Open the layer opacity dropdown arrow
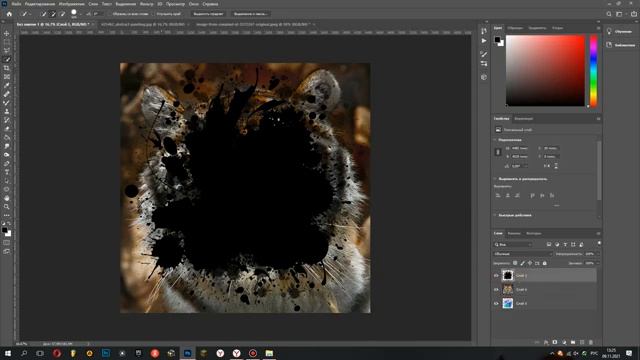 pos(597,254)
